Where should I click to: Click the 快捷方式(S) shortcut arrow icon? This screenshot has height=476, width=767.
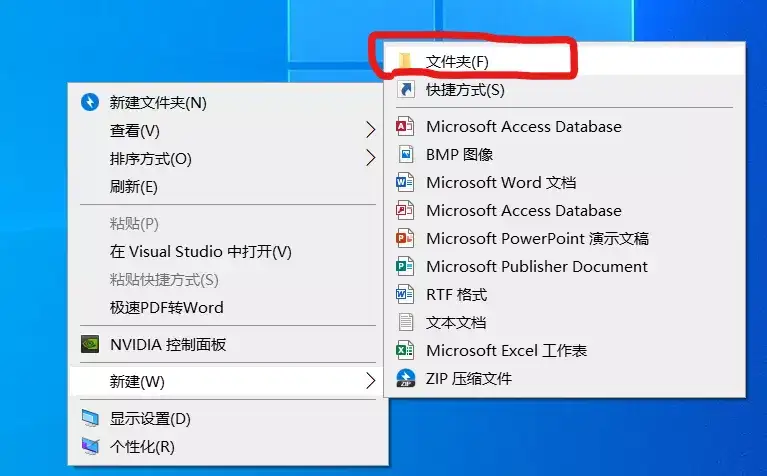click(x=406, y=90)
